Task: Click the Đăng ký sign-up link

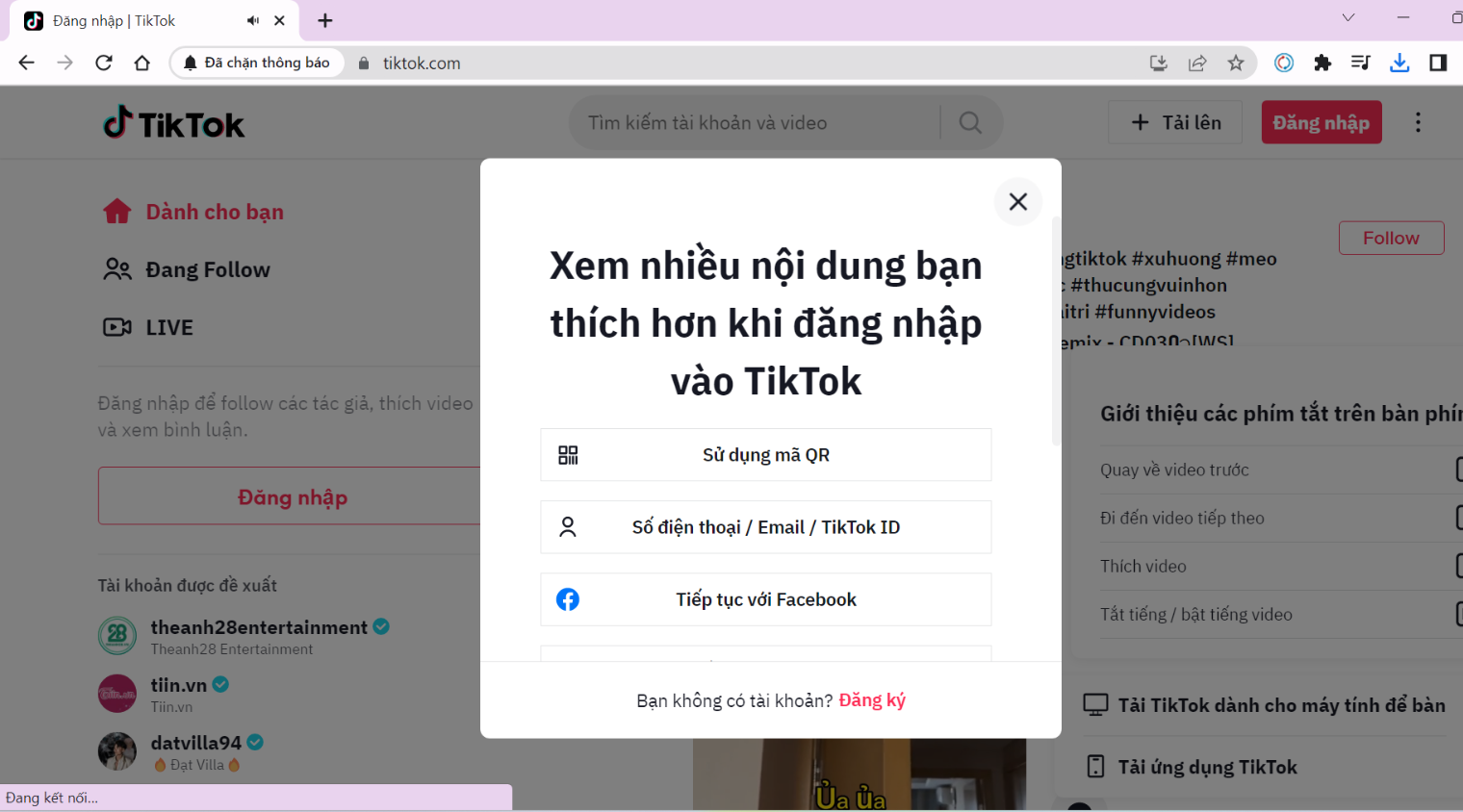Action: tap(872, 700)
